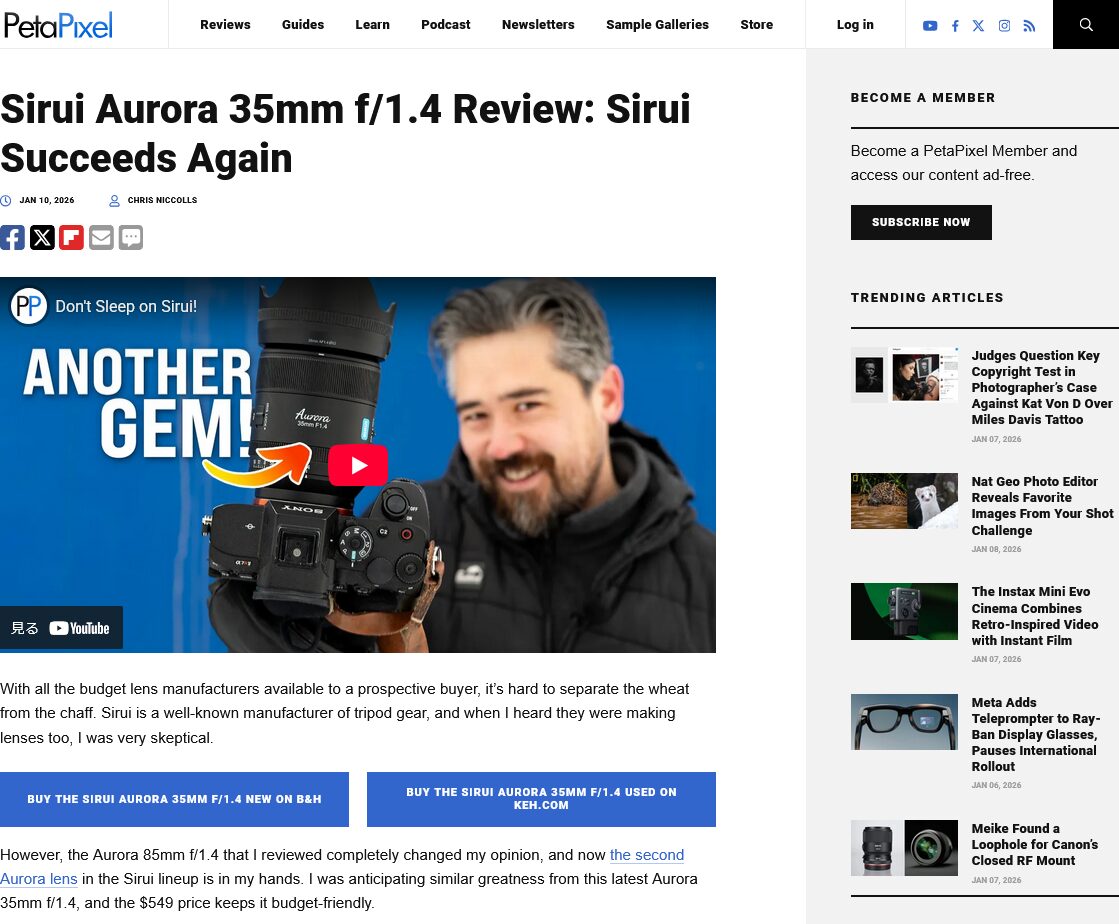Go to Sample Galleries section

657,24
